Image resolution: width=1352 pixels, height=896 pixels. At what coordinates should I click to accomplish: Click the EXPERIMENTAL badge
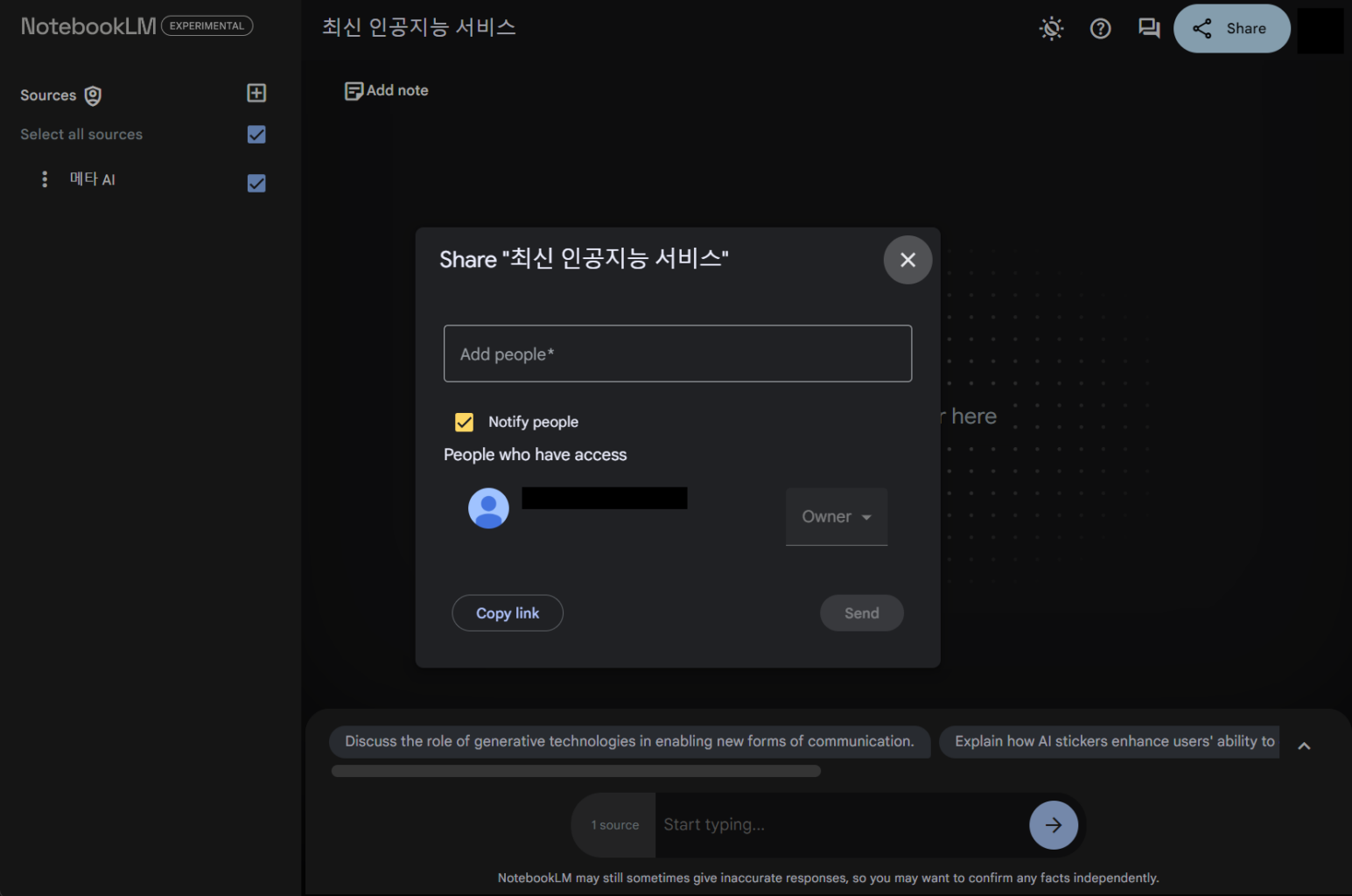point(207,26)
